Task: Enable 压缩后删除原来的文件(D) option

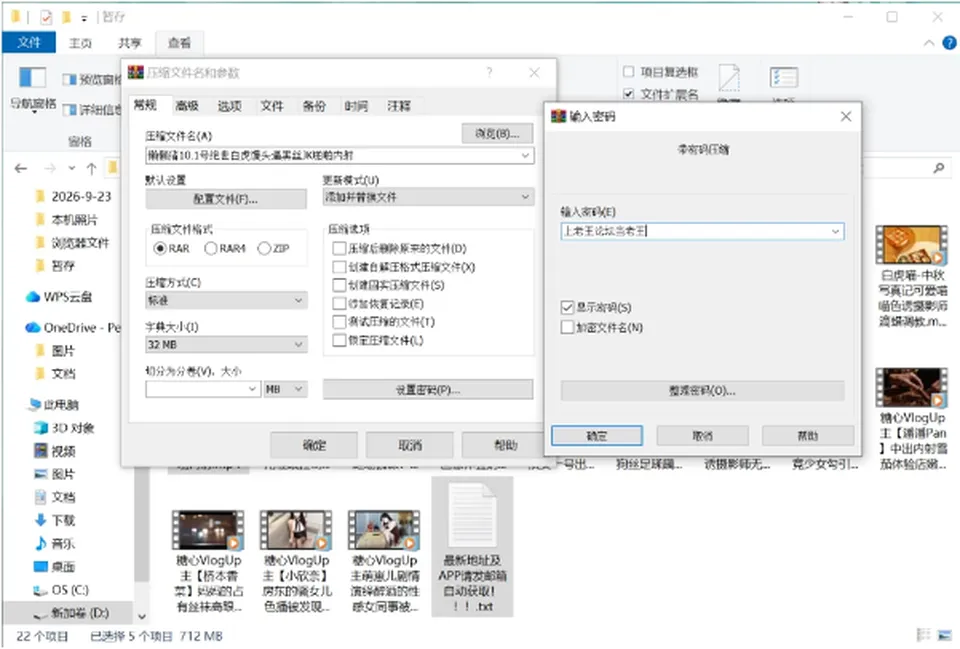Action: (339, 248)
